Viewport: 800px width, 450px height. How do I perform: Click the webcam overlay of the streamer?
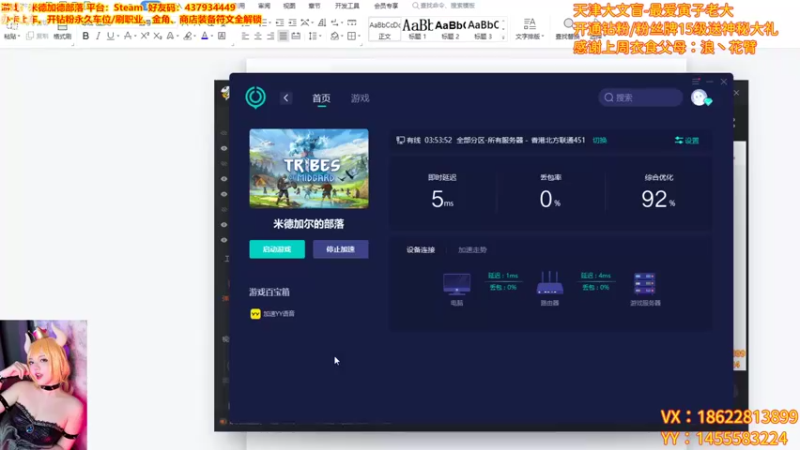[x=43, y=385]
